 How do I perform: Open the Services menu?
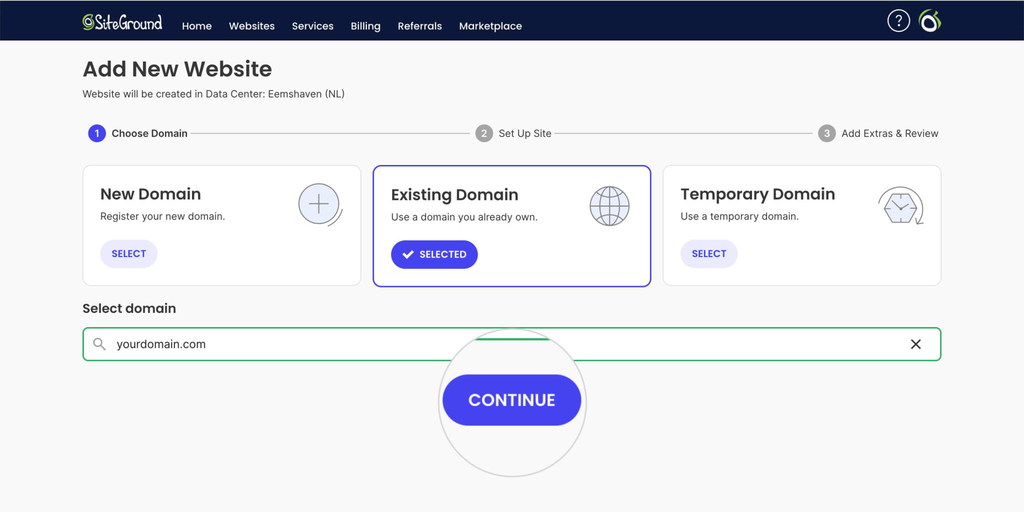tap(312, 26)
